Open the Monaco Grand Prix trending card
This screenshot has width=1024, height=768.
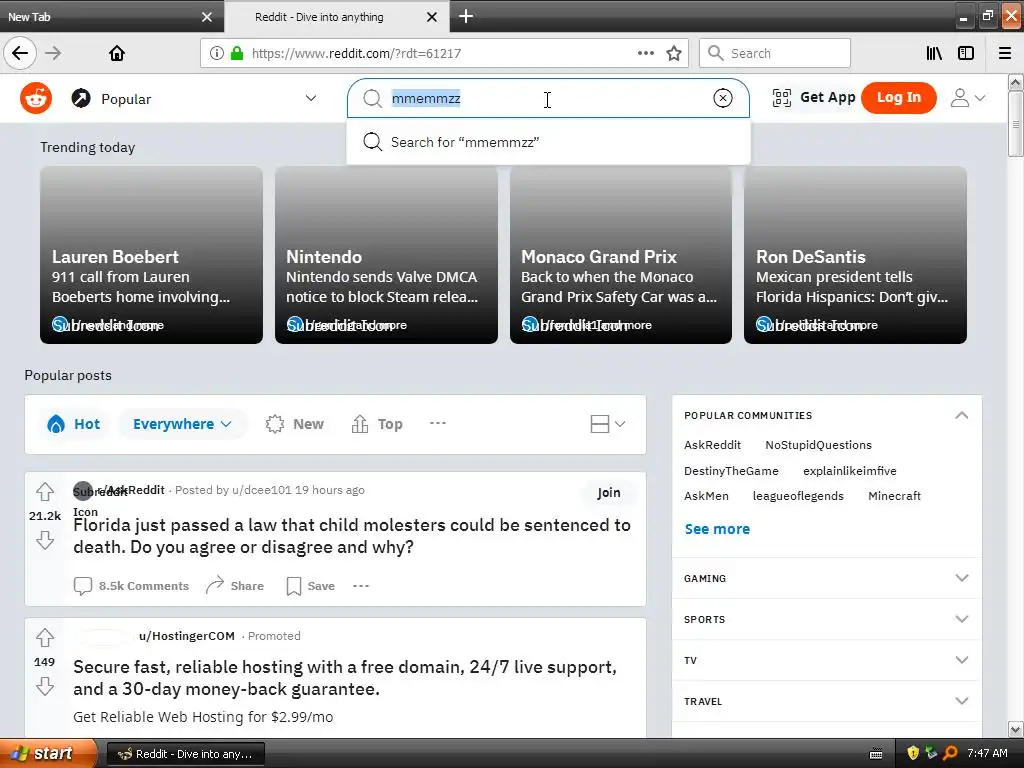620,255
